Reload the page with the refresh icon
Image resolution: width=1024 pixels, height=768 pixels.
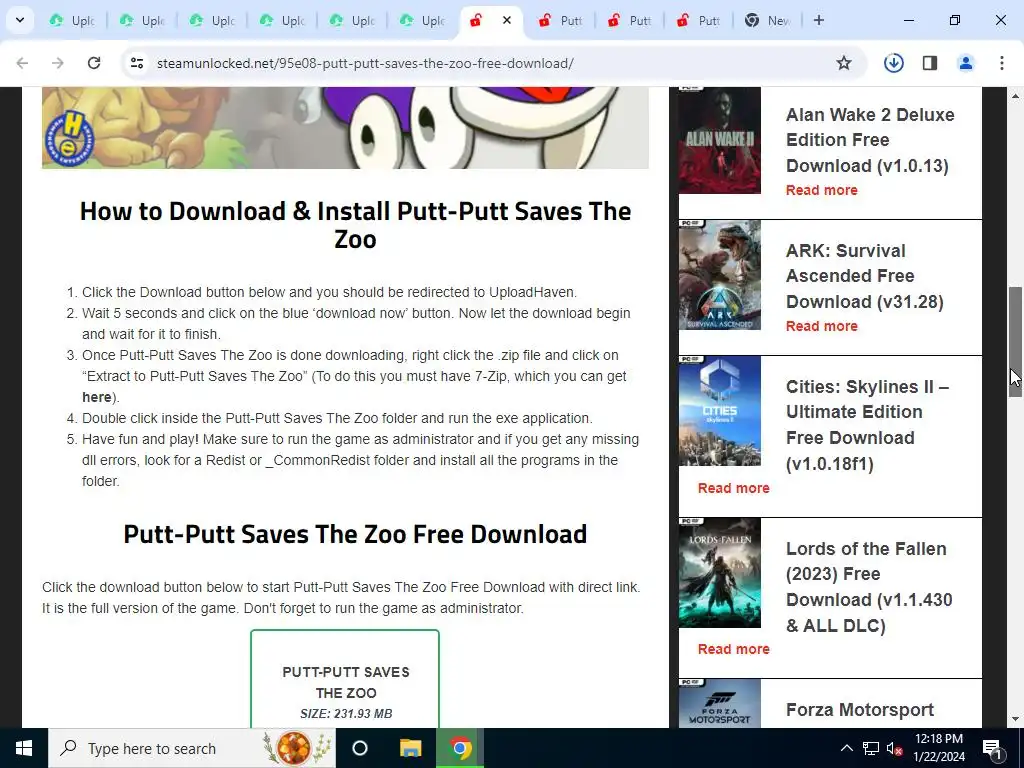(94, 63)
